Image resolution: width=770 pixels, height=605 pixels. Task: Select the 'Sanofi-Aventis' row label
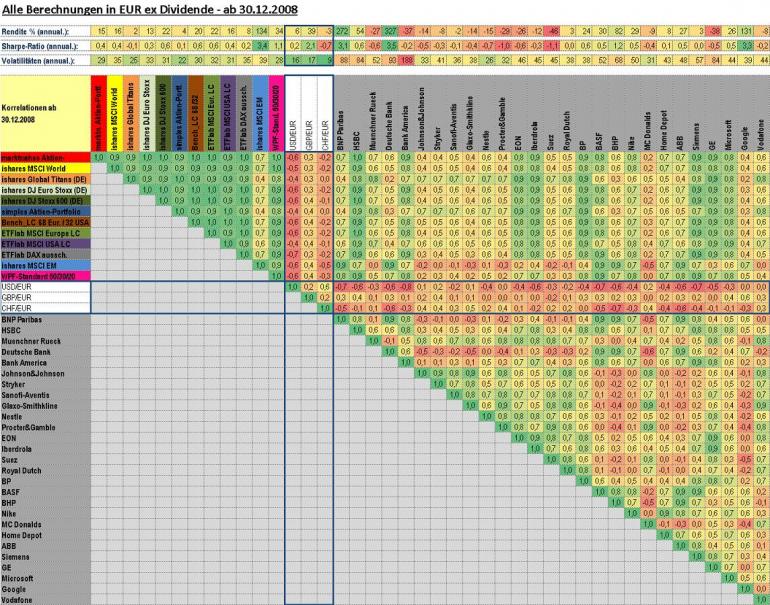pyautogui.click(x=46, y=395)
